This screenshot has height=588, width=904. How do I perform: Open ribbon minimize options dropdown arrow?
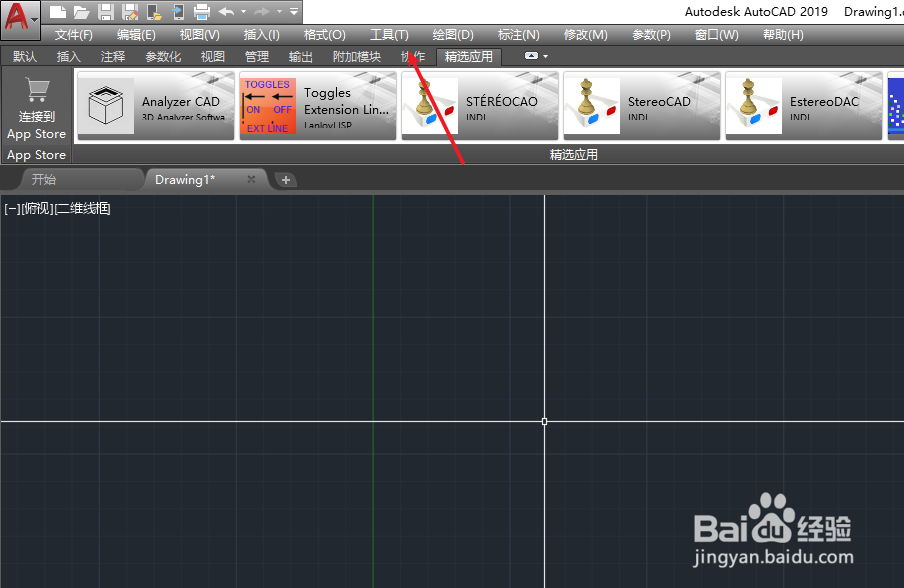click(x=545, y=56)
